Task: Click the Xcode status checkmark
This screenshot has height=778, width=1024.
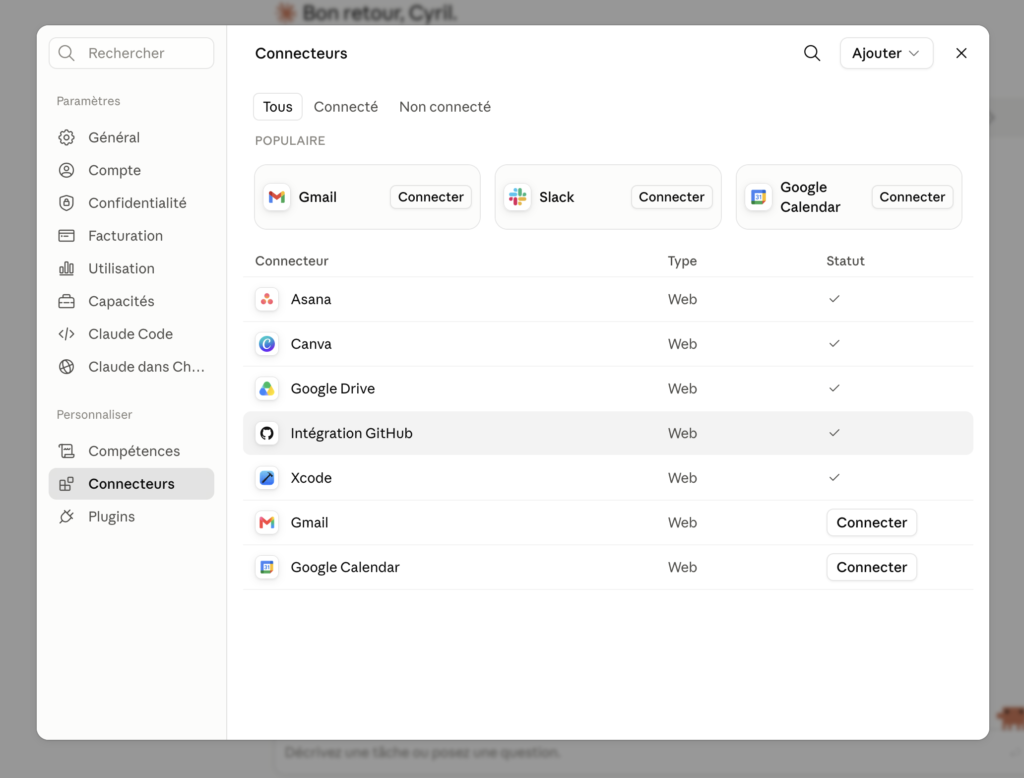Action: 834,477
